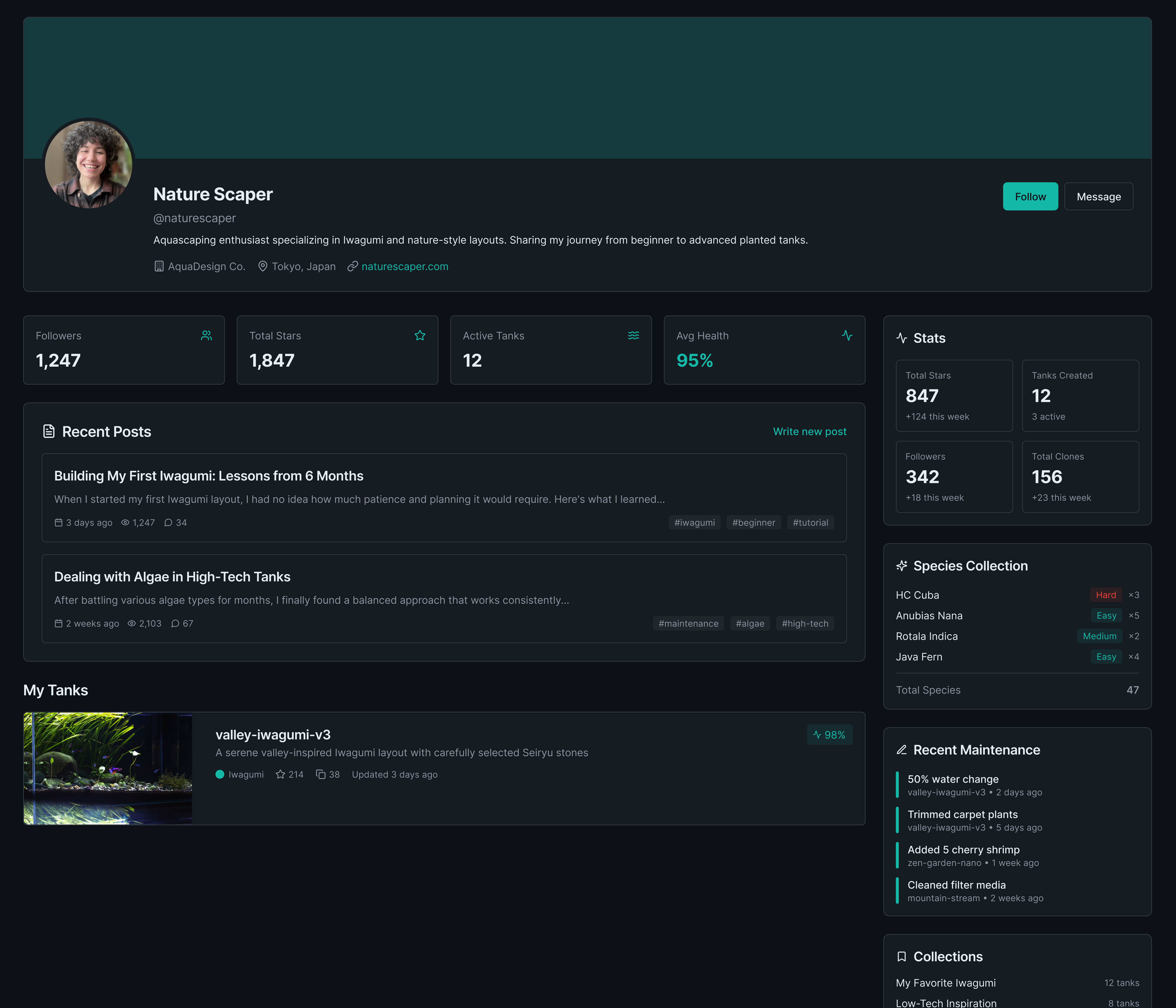Select the #maintenance tag

click(x=688, y=623)
